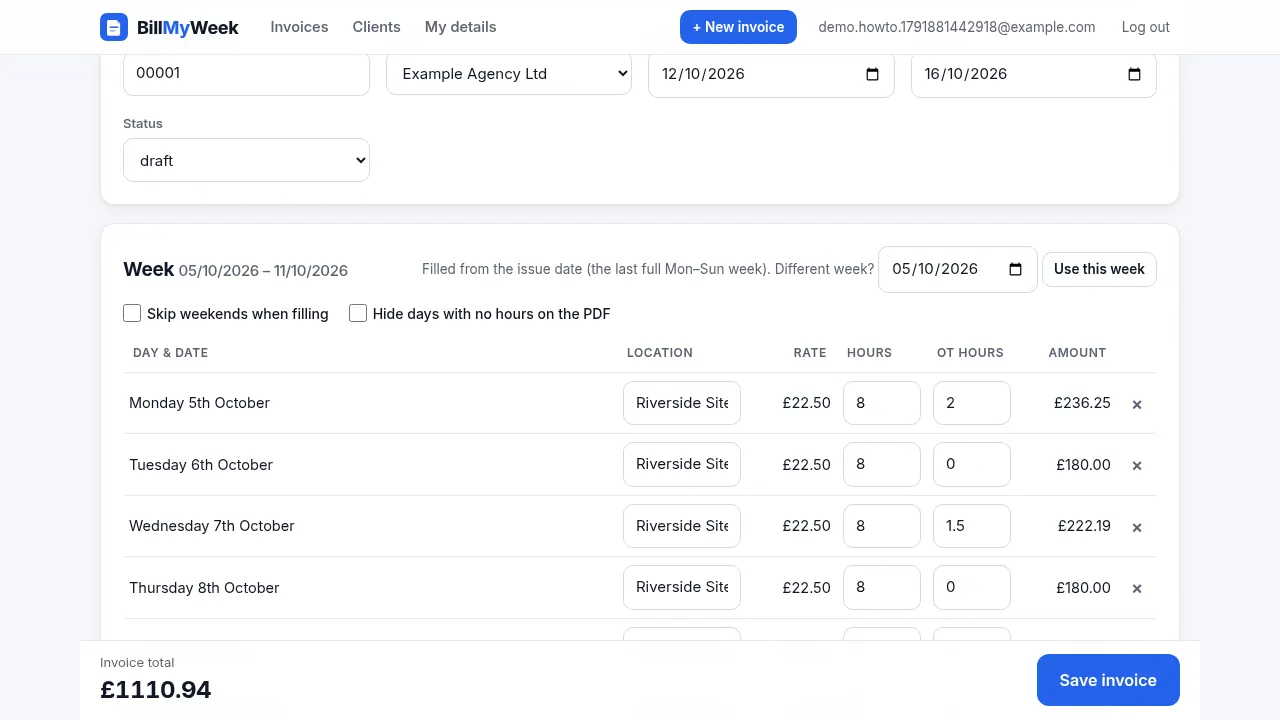Open the Clients nav item
Screen dimensions: 1280x720
(x=376, y=27)
